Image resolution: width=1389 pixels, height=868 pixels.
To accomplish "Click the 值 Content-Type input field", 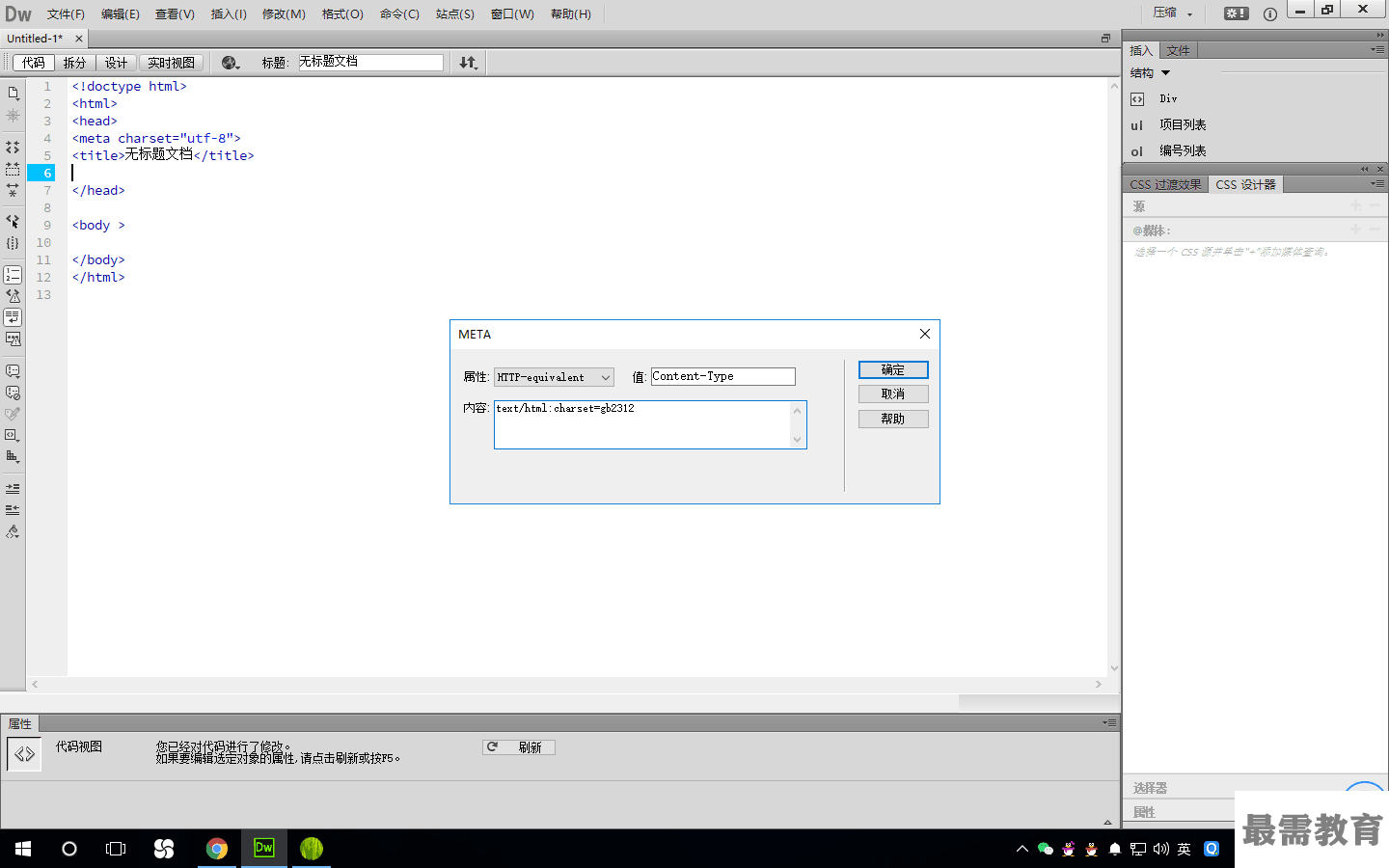I will tap(723, 376).
